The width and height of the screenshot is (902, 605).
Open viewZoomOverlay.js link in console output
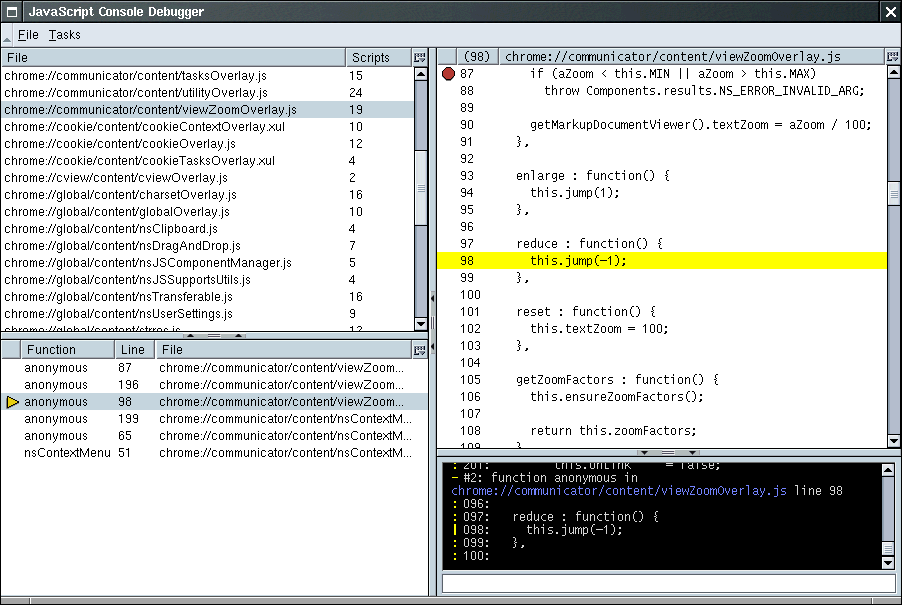(x=619, y=491)
